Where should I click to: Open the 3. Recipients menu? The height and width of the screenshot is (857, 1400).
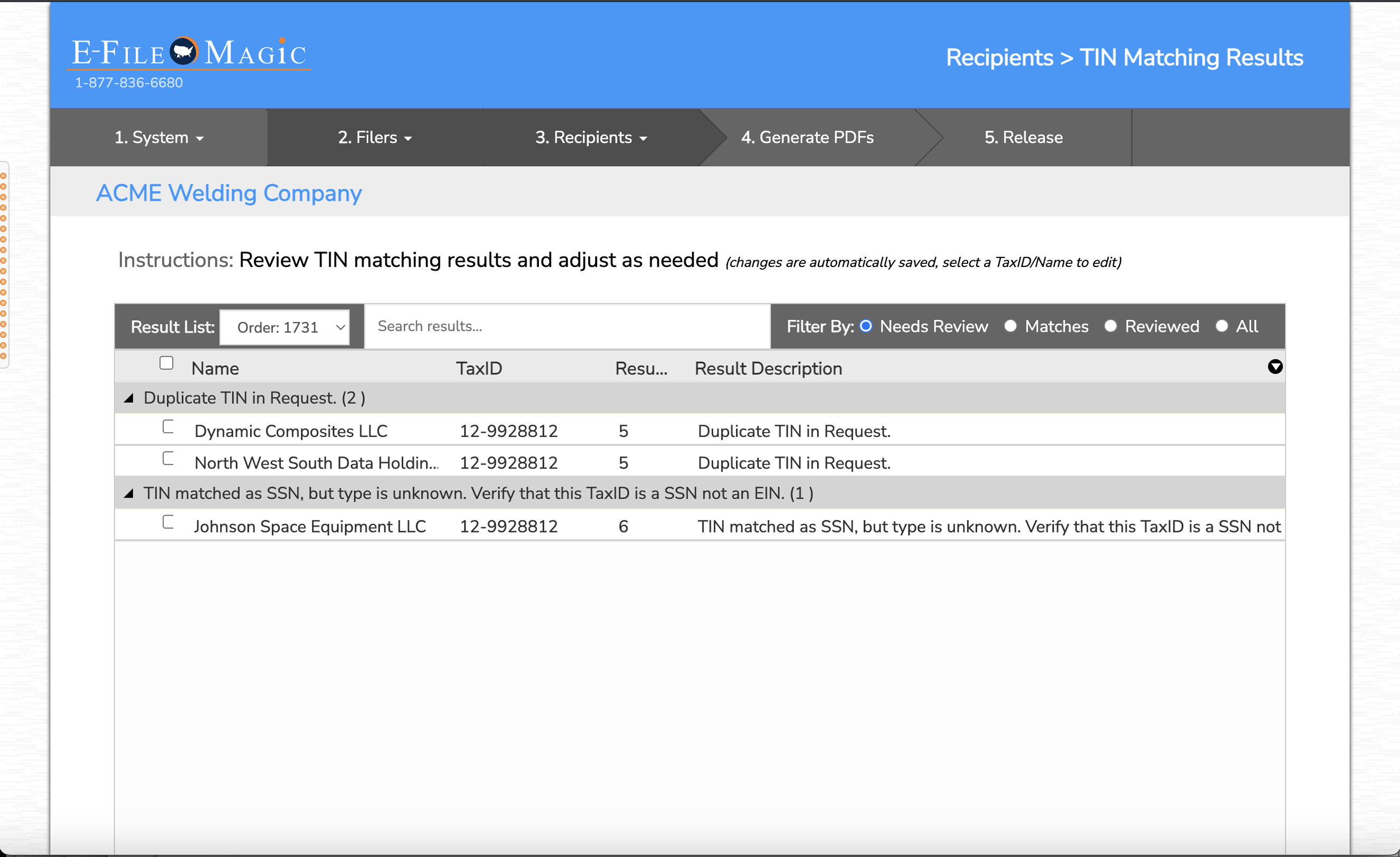(591, 137)
